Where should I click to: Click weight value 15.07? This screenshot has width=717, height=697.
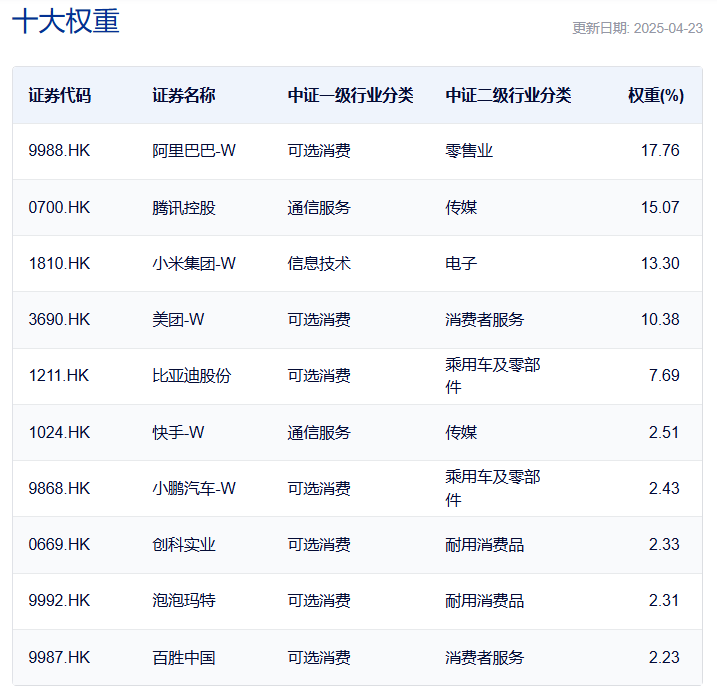660,208
